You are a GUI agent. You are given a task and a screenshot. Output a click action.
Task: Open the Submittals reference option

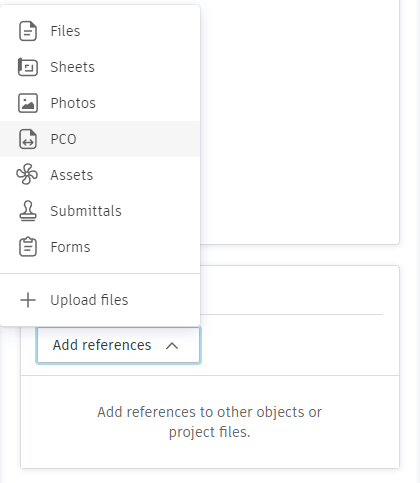(100, 211)
